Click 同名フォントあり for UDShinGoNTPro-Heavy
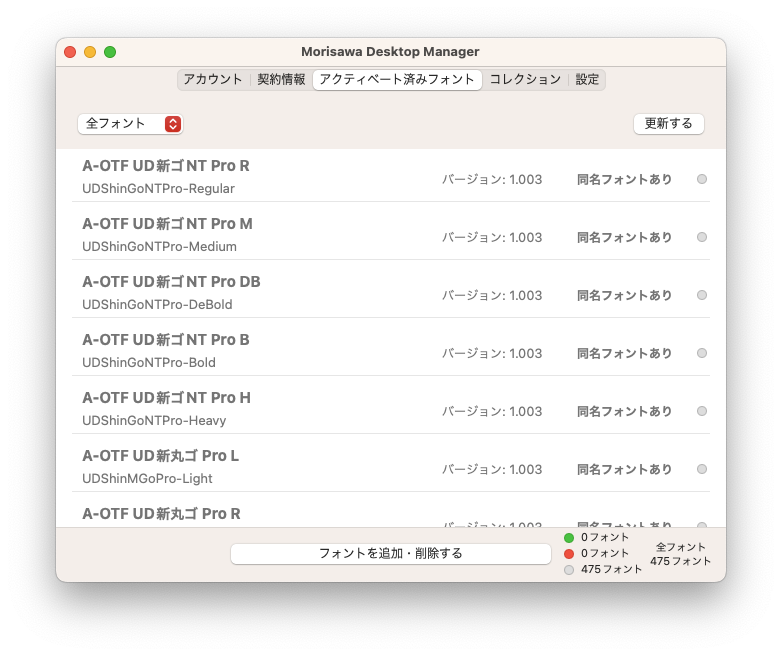The image size is (782, 656). (x=624, y=411)
